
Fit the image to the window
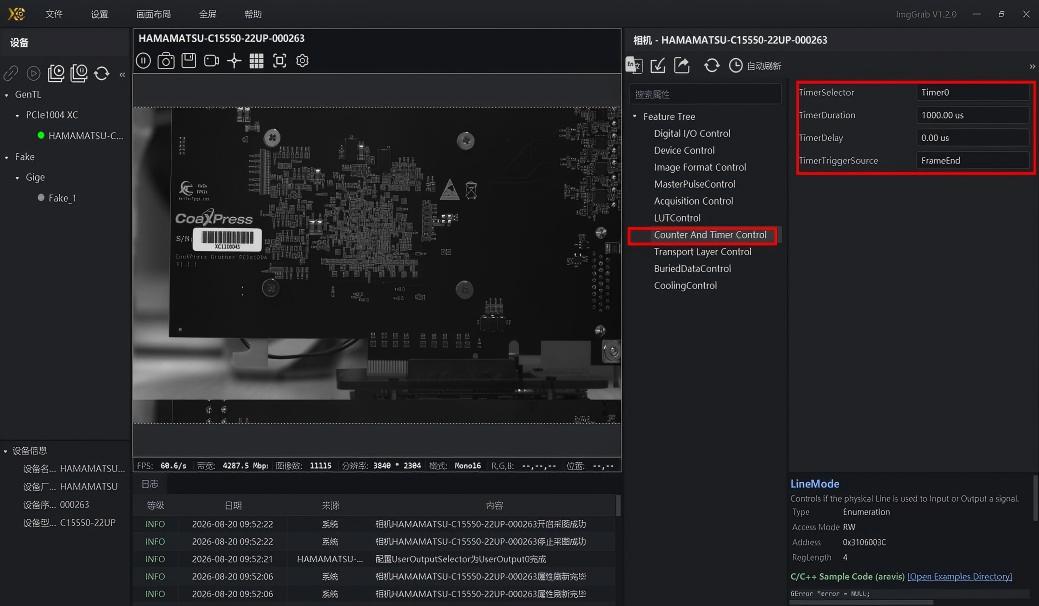(x=280, y=61)
